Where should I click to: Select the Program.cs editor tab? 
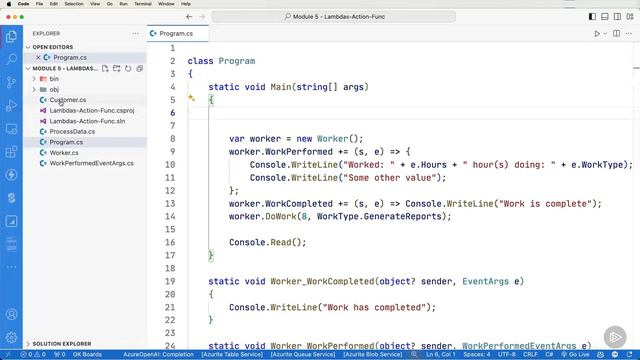pyautogui.click(x=177, y=33)
